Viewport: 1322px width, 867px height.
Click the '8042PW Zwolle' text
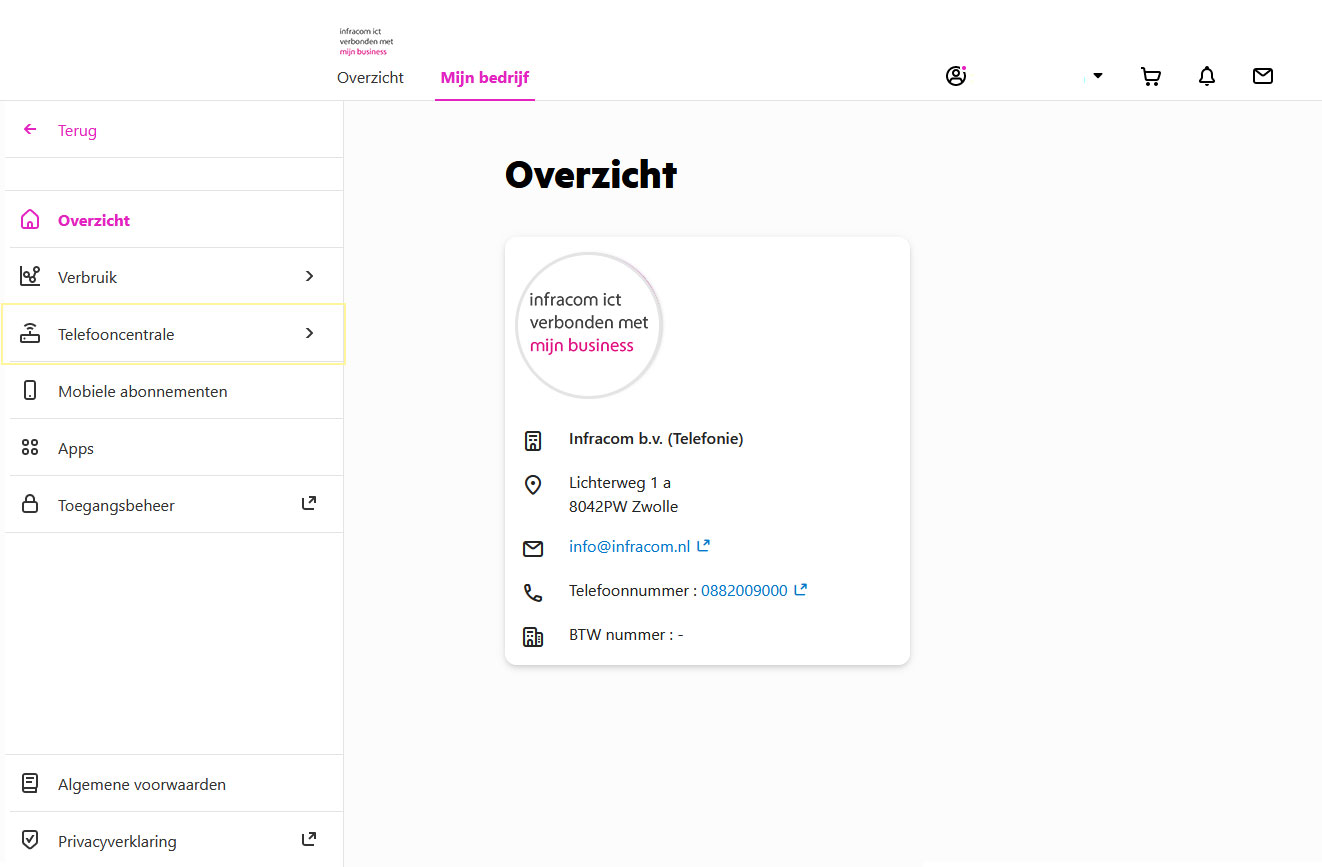(x=624, y=506)
